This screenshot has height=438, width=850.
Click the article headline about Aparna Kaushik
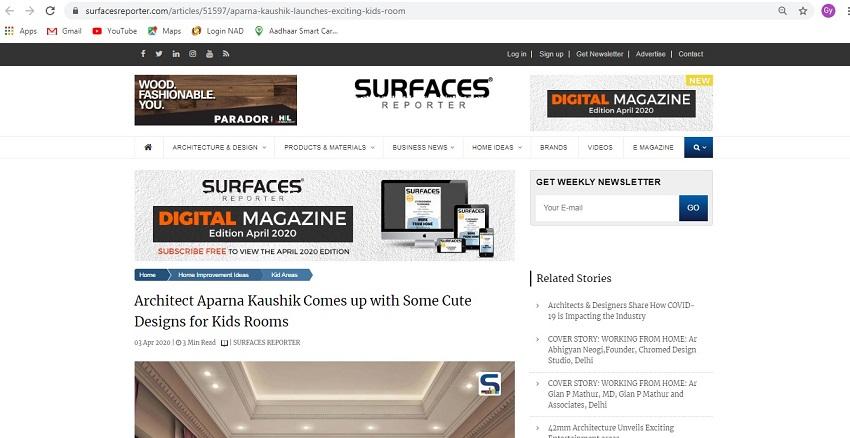tap(303, 311)
